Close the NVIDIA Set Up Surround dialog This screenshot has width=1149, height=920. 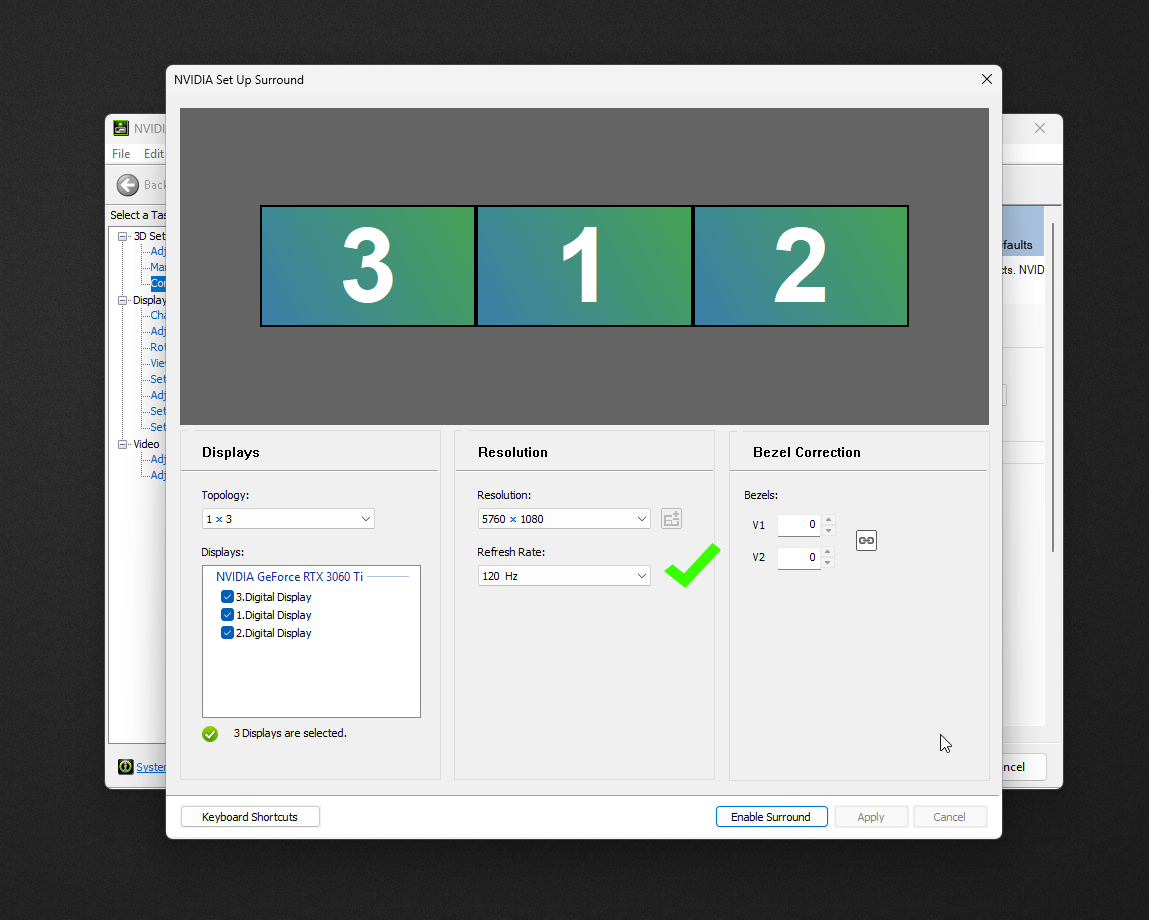[986, 79]
